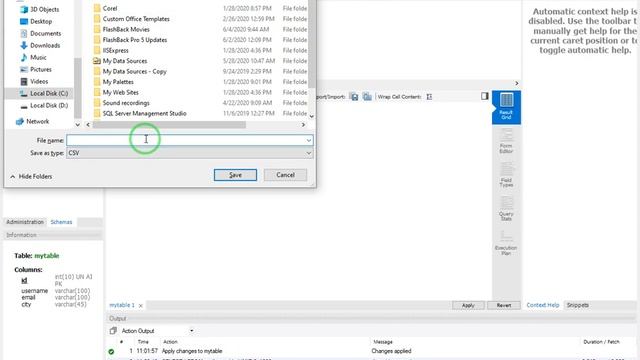Click the Save button
Screen dimensions: 640x360
(x=235, y=175)
